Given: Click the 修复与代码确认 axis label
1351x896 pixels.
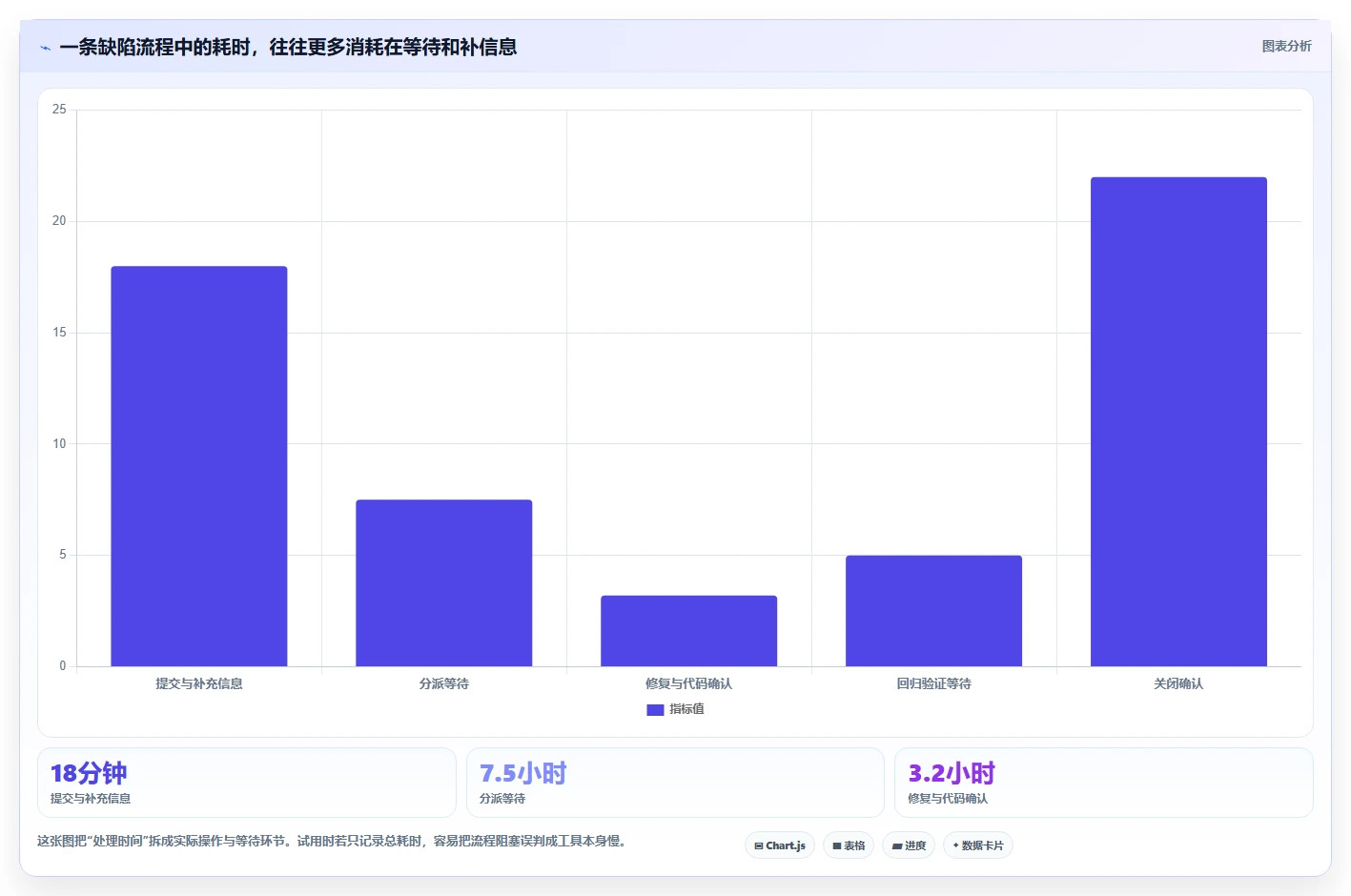Looking at the screenshot, I should pos(689,683).
